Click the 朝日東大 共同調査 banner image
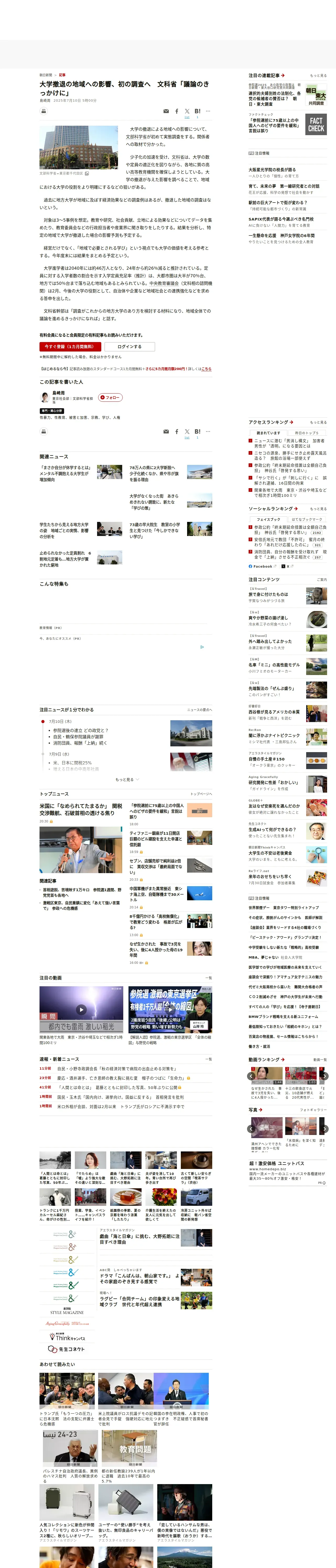 (316, 95)
